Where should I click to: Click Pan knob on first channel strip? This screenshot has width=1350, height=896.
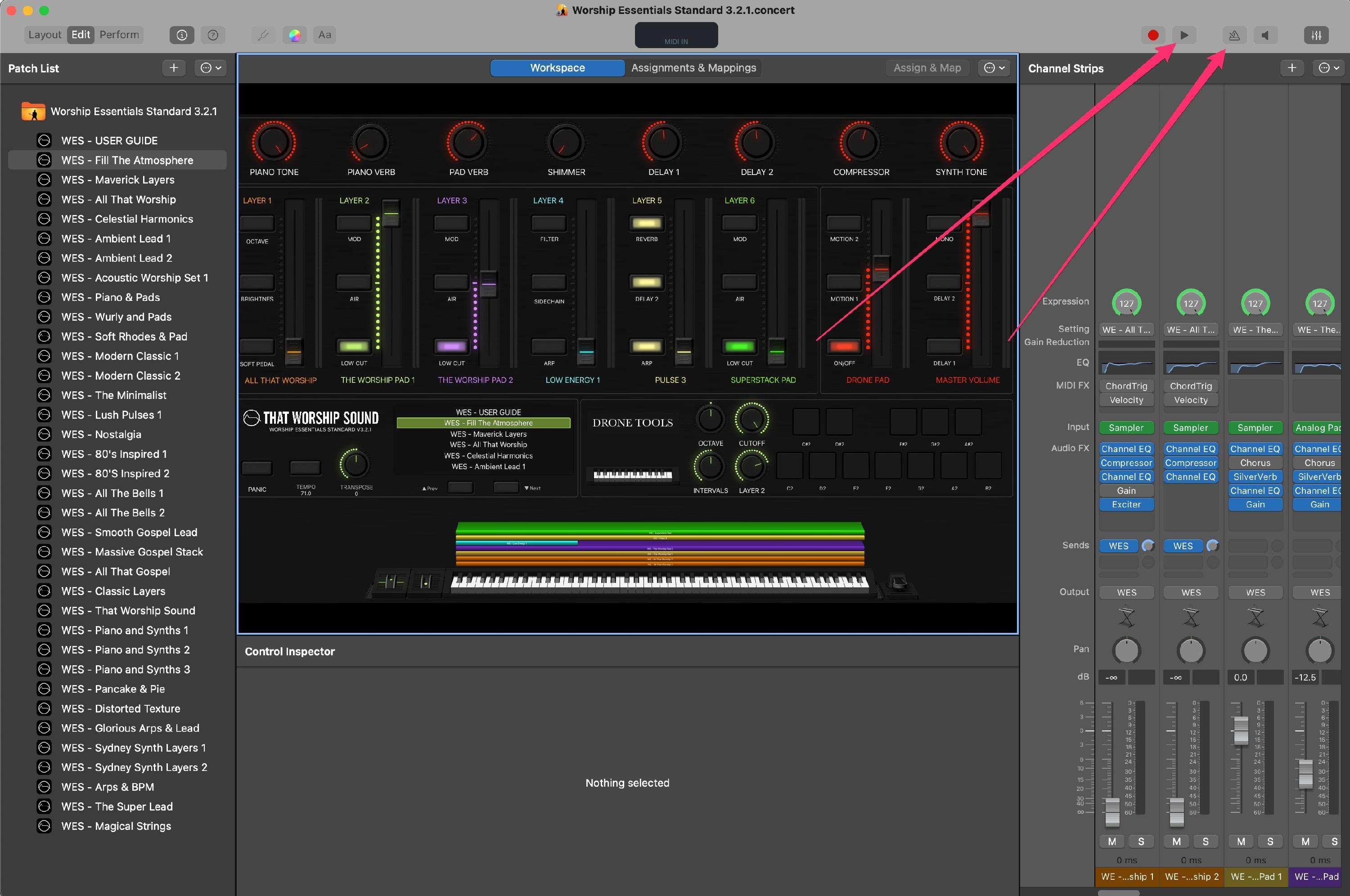(x=1126, y=650)
